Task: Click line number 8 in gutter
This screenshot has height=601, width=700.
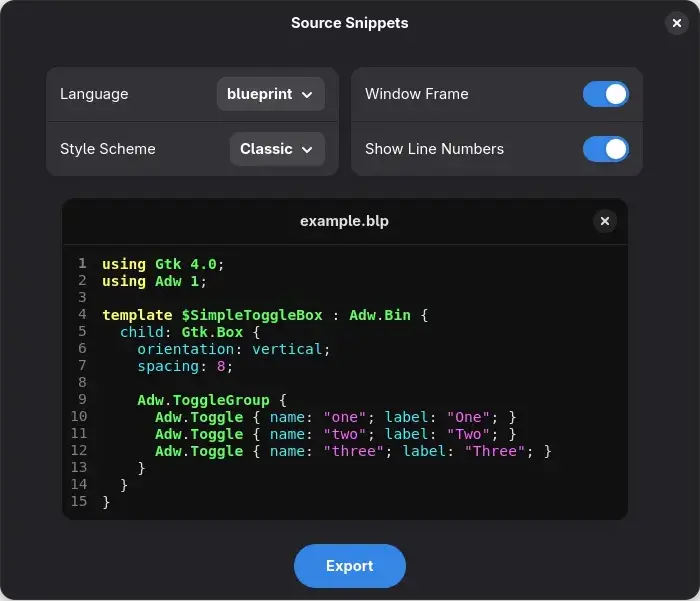Action: 82,382
